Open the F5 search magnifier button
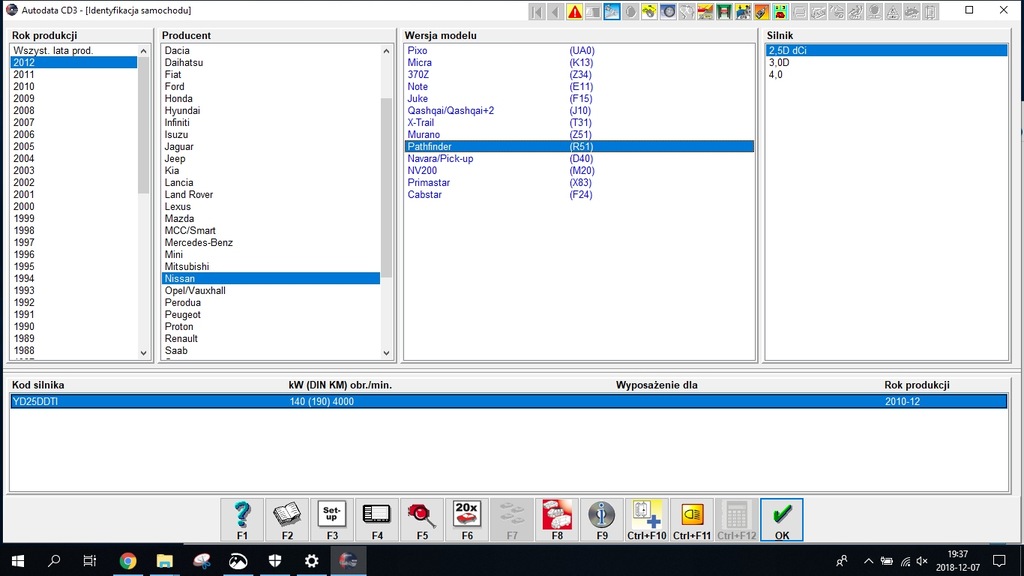The height and width of the screenshot is (576, 1024). (x=422, y=520)
